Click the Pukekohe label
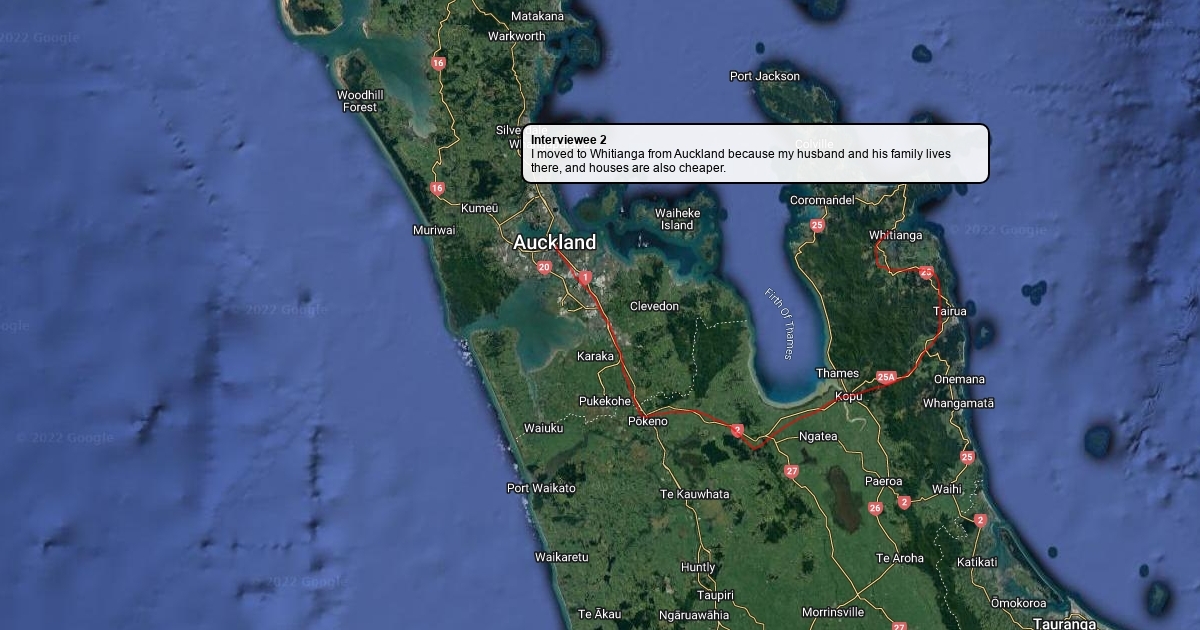Image resolution: width=1200 pixels, height=630 pixels. (x=605, y=401)
